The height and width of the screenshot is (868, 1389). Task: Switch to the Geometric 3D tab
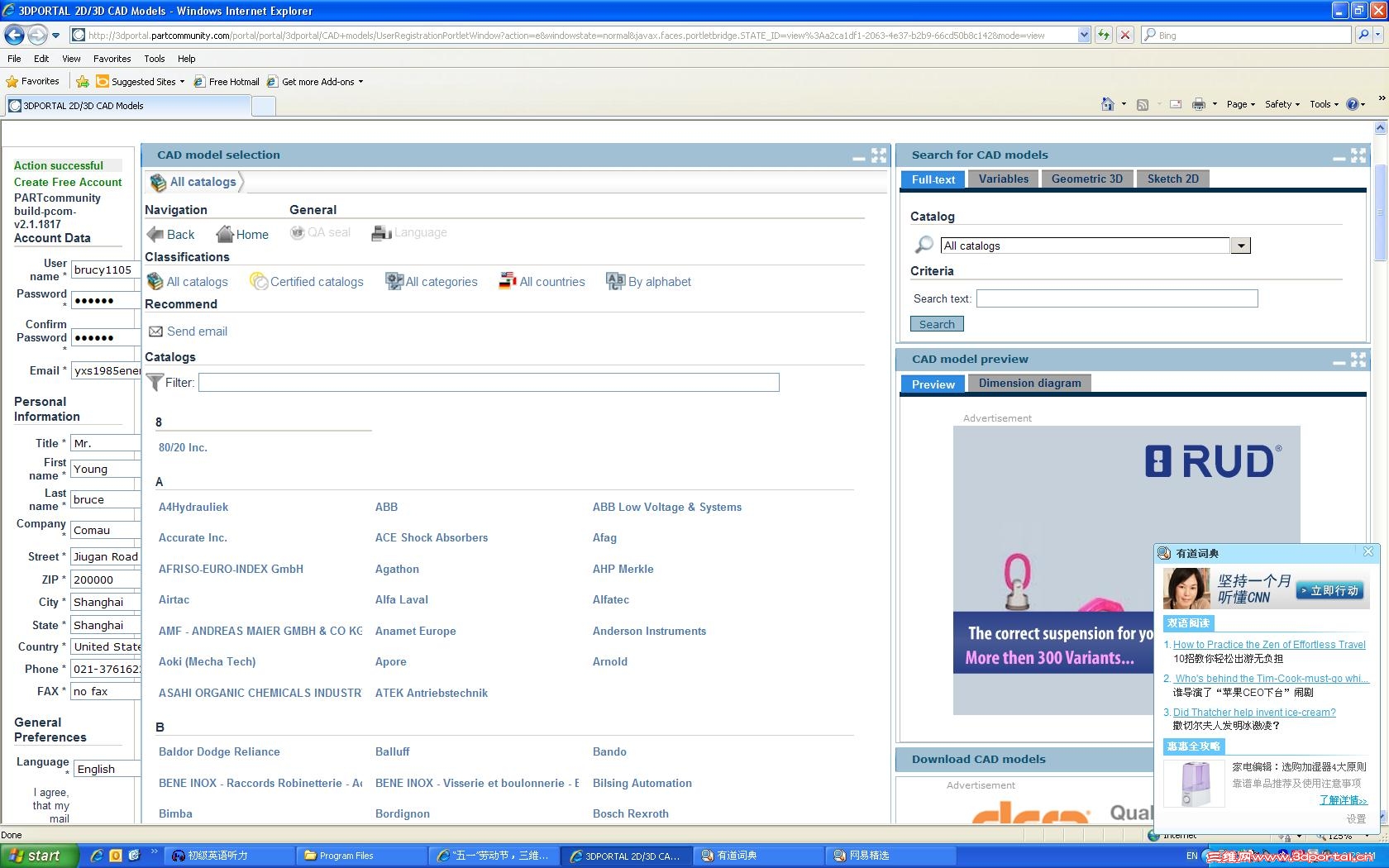click(x=1087, y=179)
